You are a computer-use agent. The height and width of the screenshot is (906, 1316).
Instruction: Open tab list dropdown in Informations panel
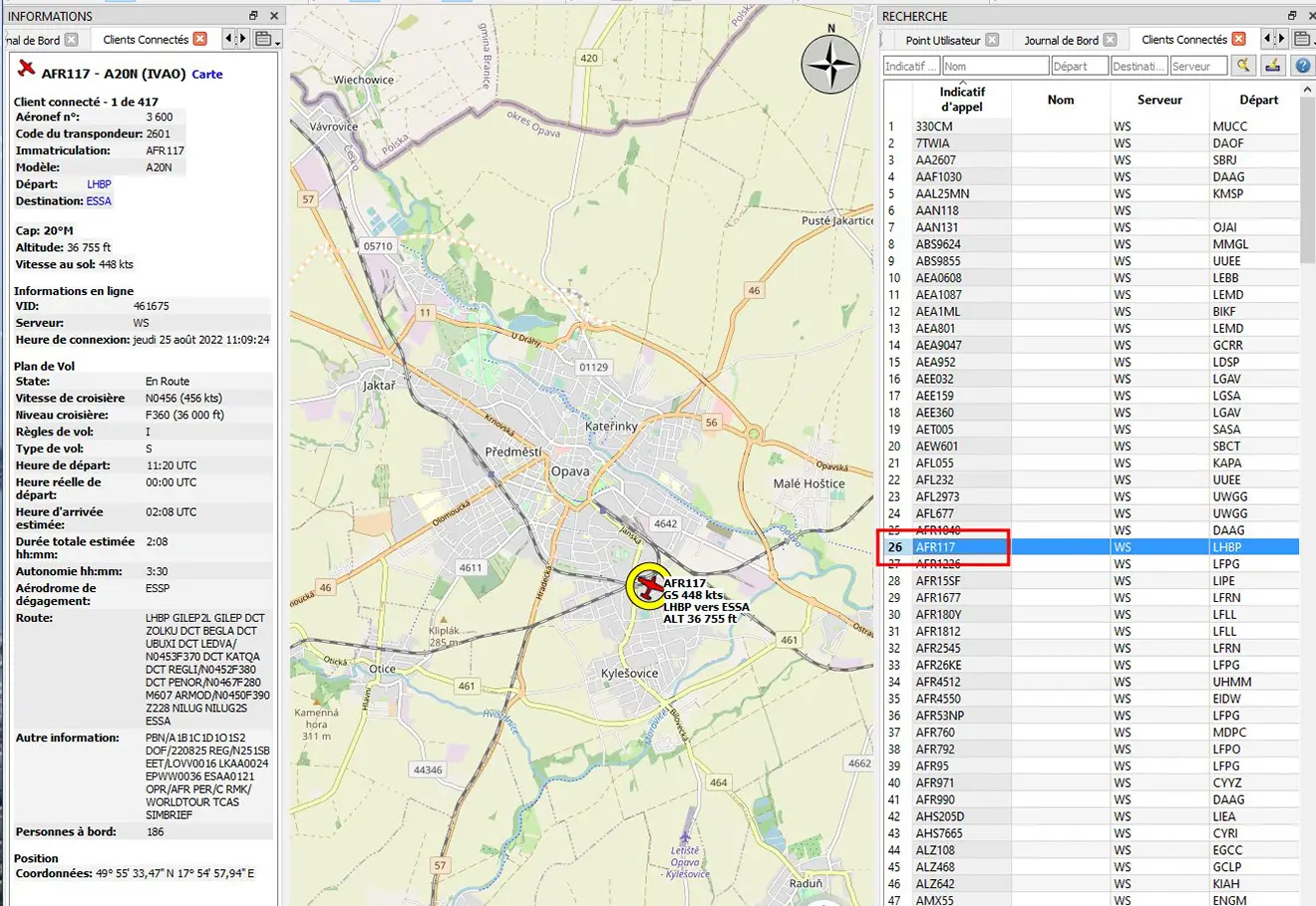pyautogui.click(x=267, y=39)
